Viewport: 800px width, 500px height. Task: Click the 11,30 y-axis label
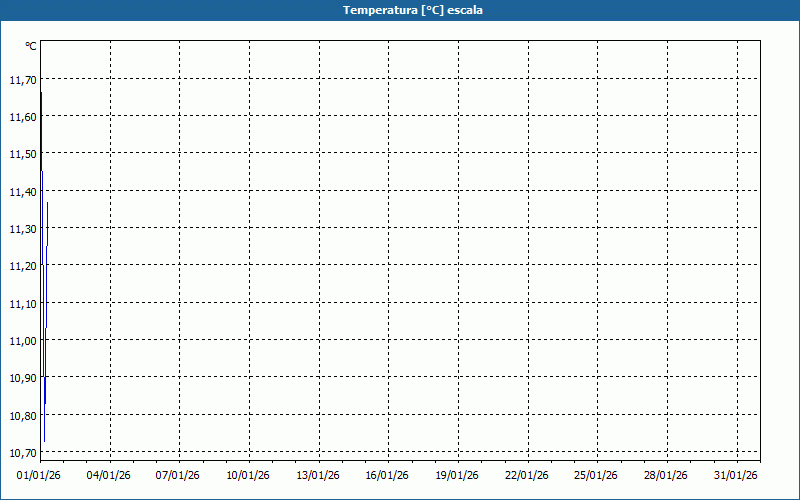click(23, 229)
